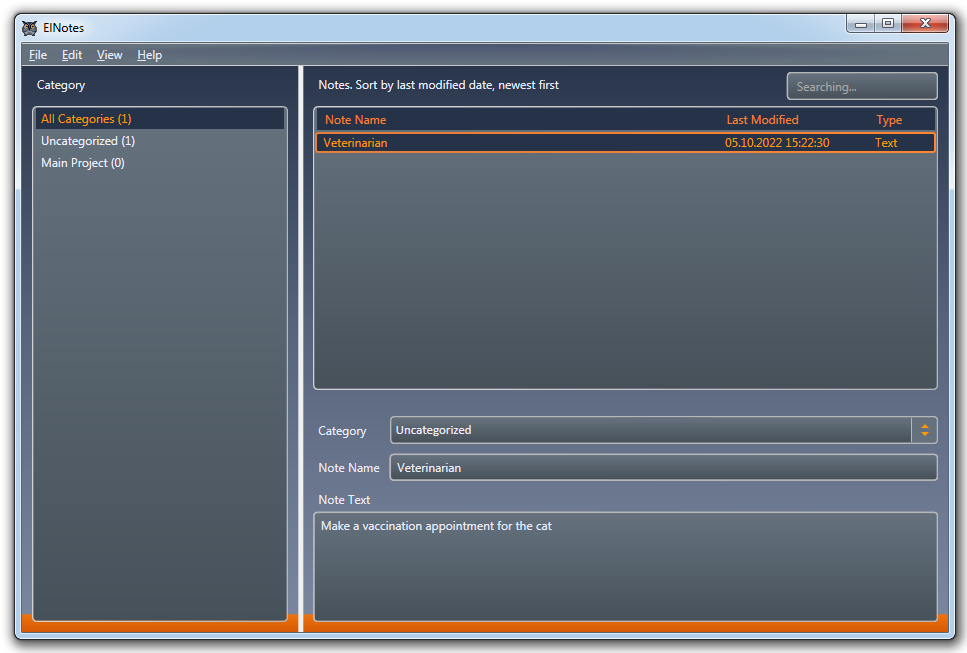Click the ElNotes owl icon in title bar
The height and width of the screenshot is (653, 967).
click(29, 28)
